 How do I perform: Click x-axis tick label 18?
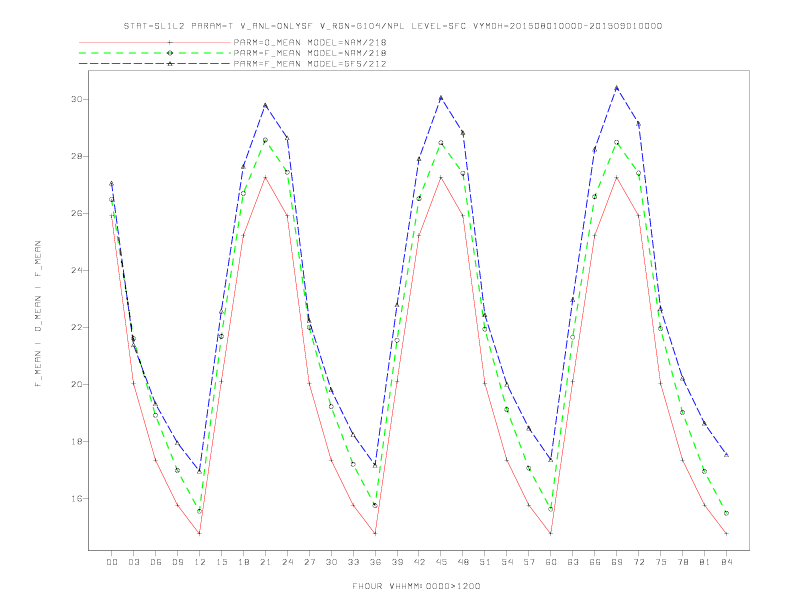[x=243, y=562]
